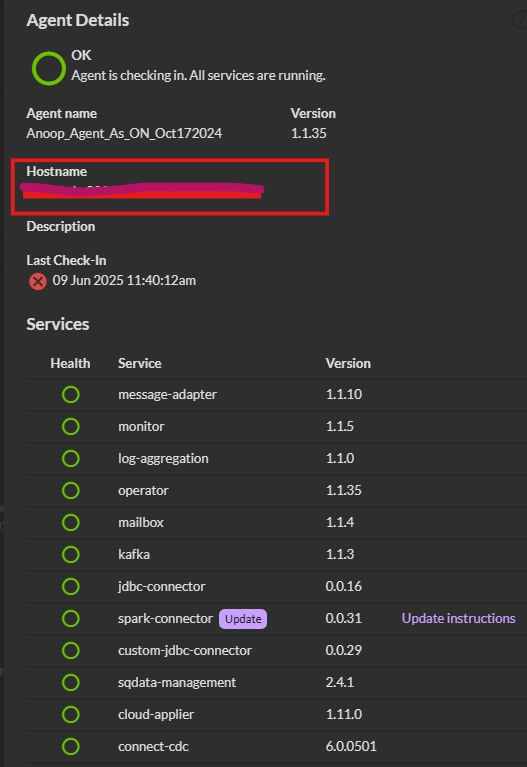Click version 0.0.29 of custom-jdbc-connector

pos(344,650)
